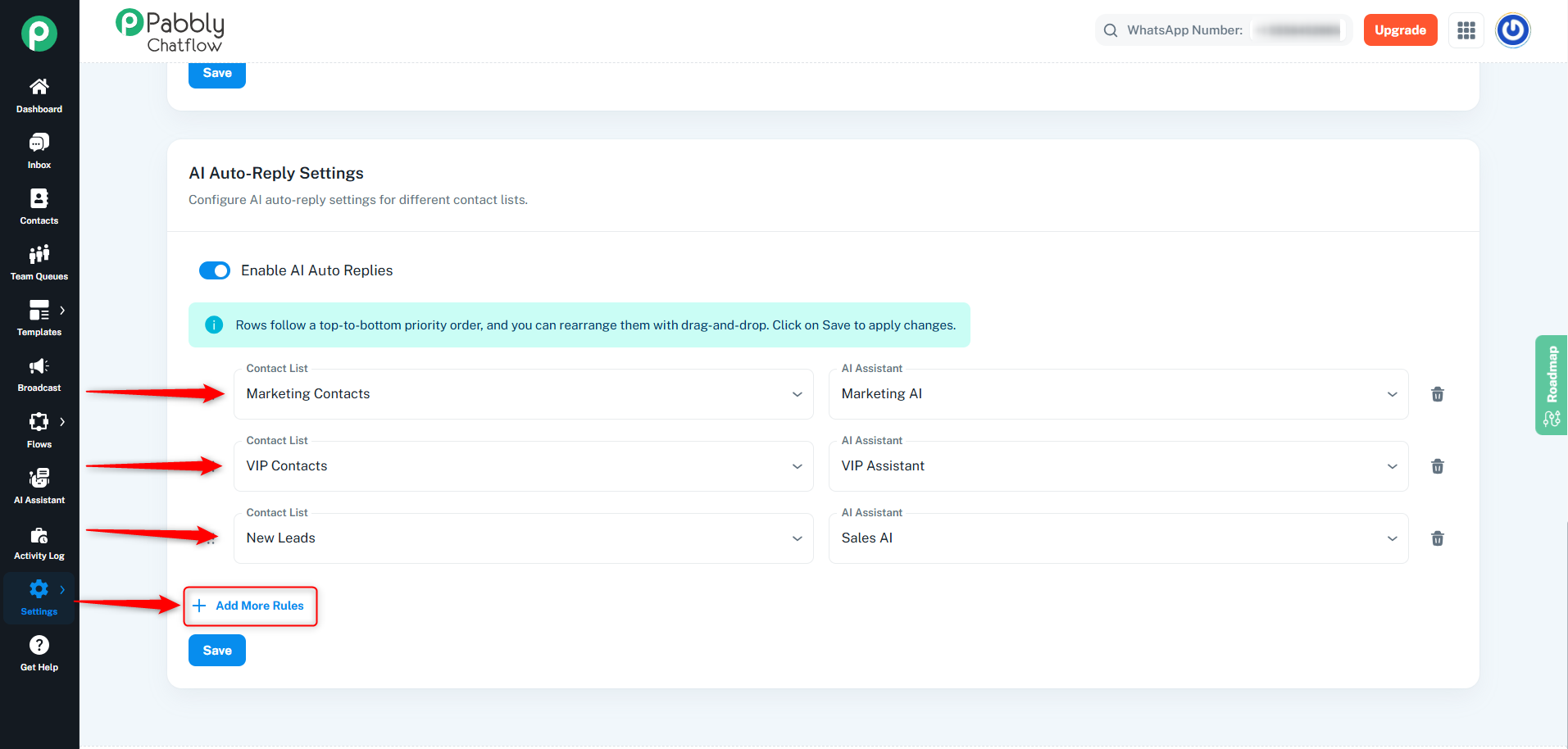Click the Upgrade button
The width and height of the screenshot is (1568, 749).
1400,30
